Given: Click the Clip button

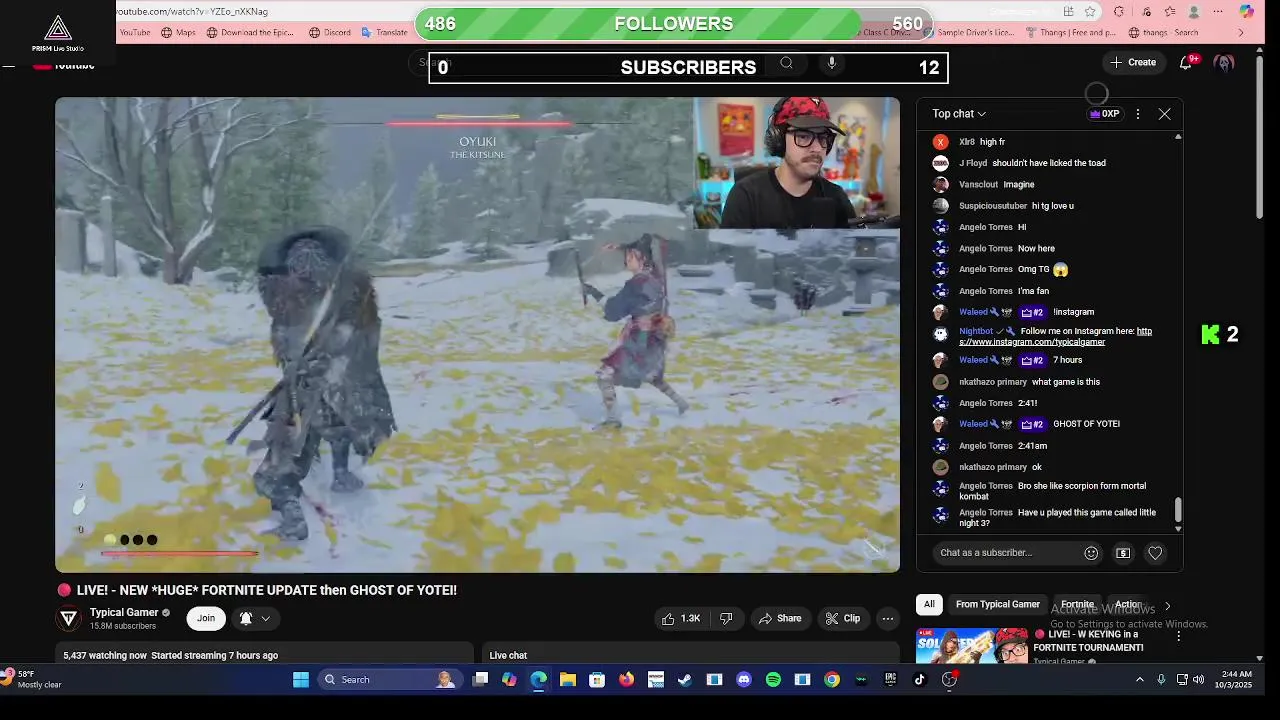Looking at the screenshot, I should (x=842, y=619).
